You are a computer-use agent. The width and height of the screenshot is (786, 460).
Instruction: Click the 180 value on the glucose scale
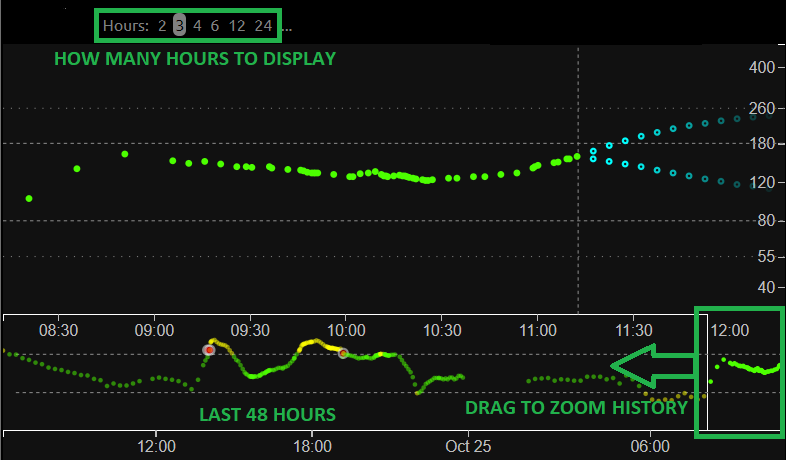pos(762,144)
